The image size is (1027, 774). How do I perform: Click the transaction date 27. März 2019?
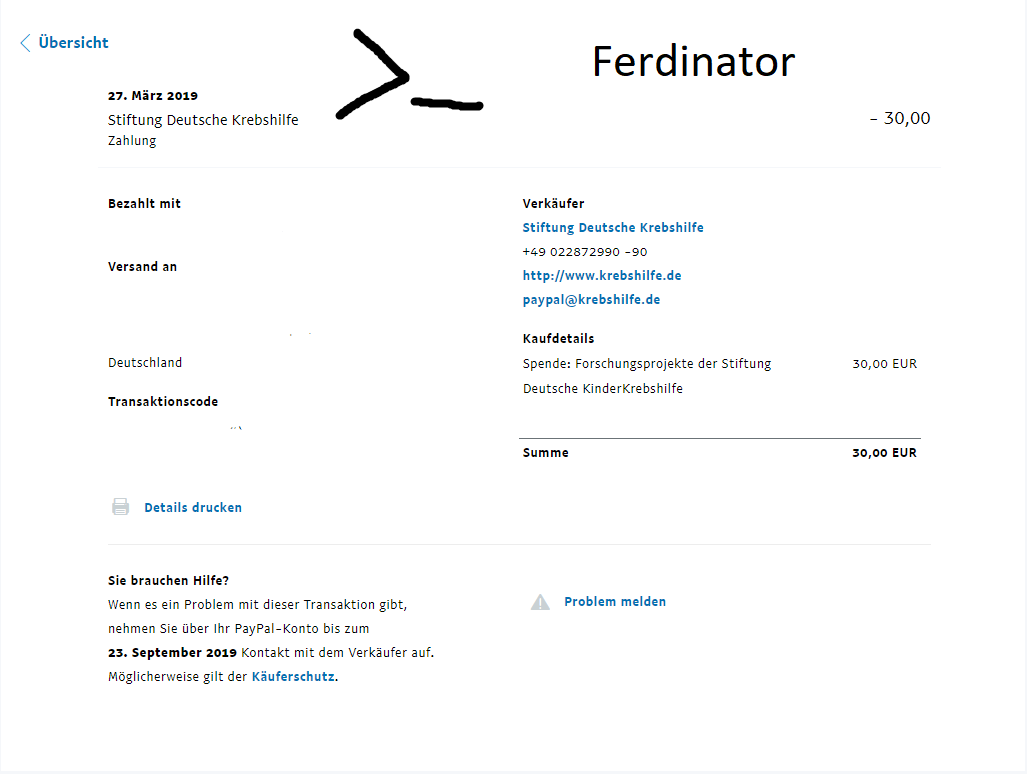[153, 96]
